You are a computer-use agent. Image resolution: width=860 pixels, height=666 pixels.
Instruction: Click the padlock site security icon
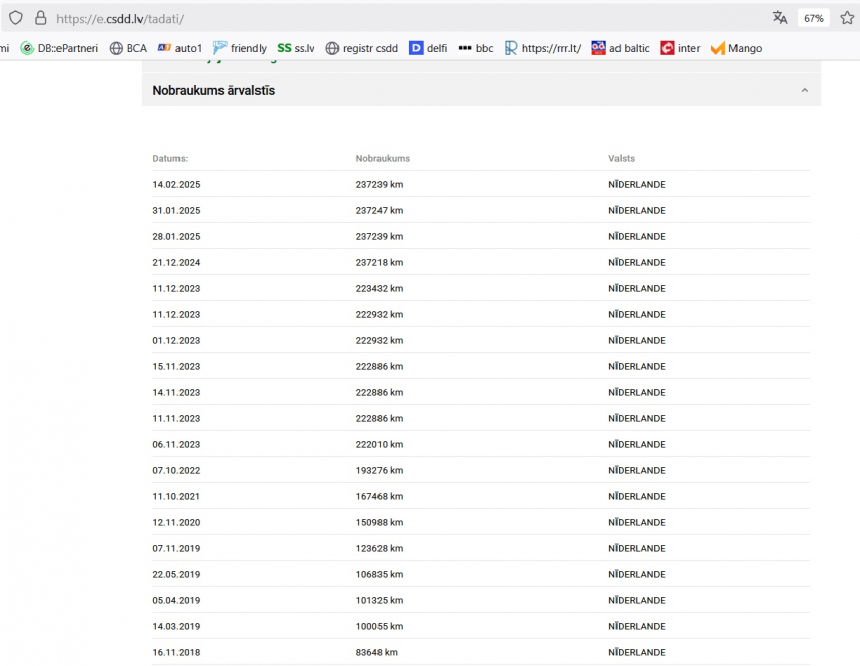tap(41, 18)
